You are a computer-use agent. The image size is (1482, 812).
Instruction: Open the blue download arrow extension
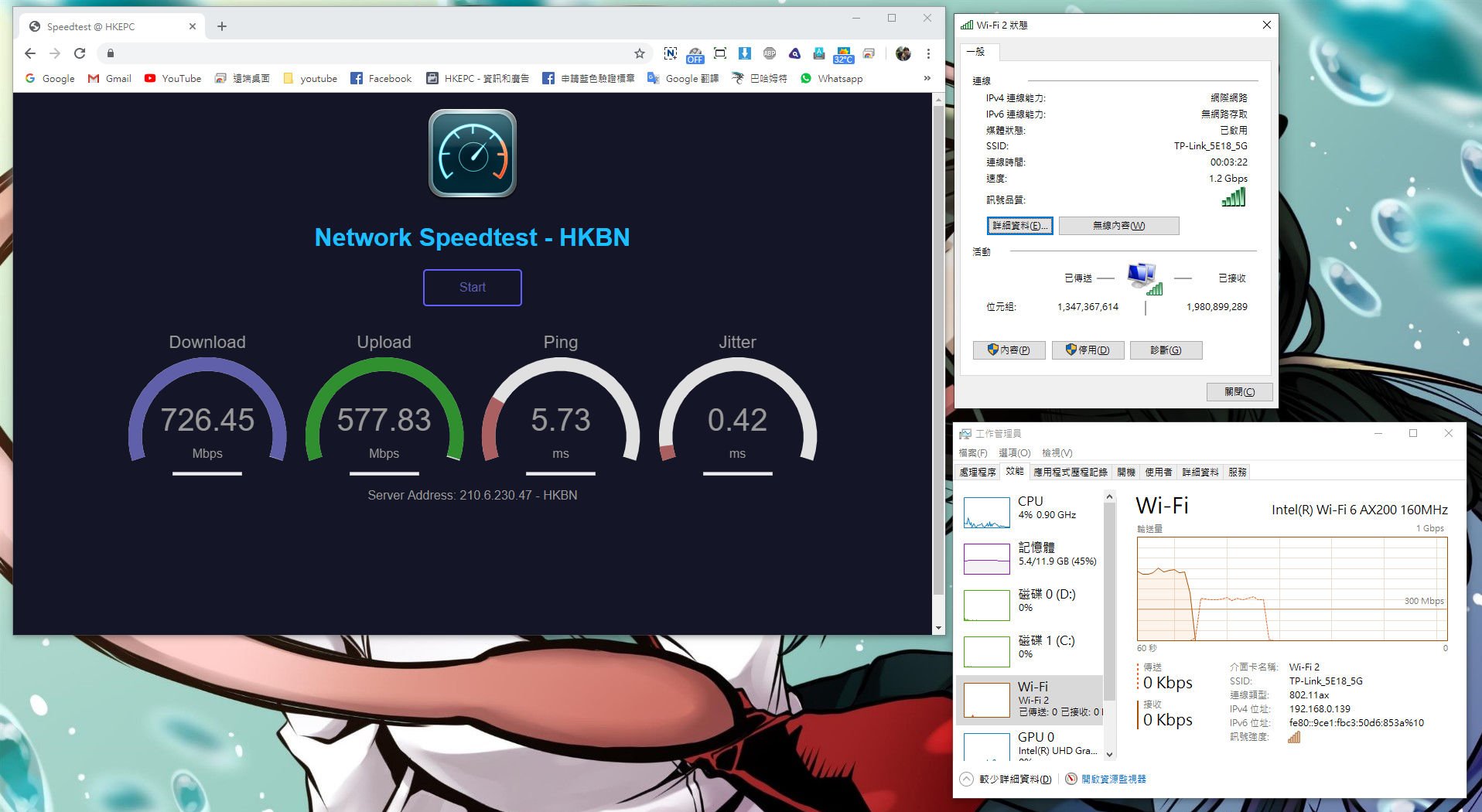tap(745, 53)
